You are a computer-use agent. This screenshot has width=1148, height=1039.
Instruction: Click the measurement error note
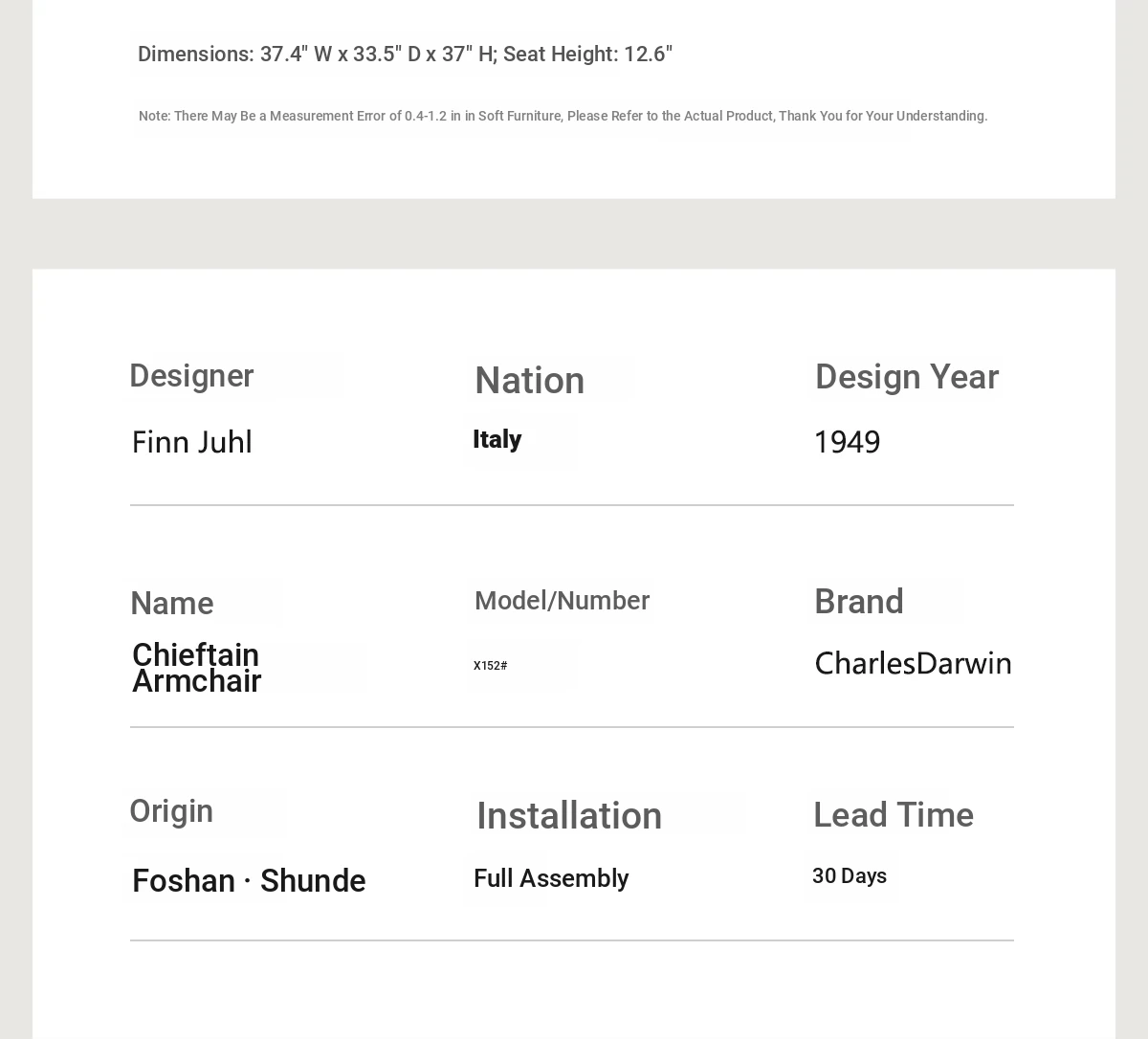click(x=563, y=116)
